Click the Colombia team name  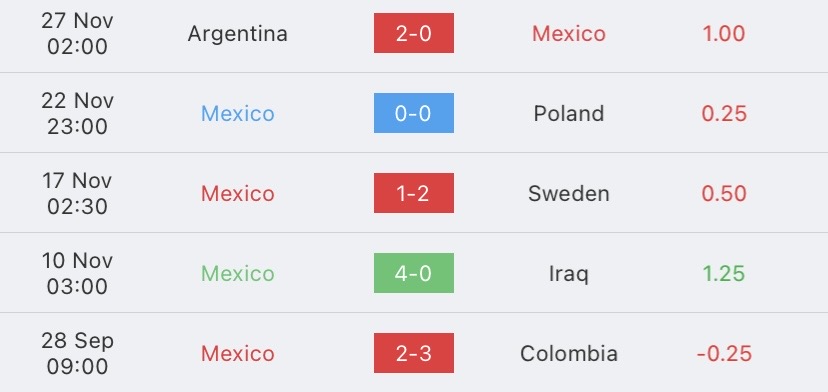point(569,353)
